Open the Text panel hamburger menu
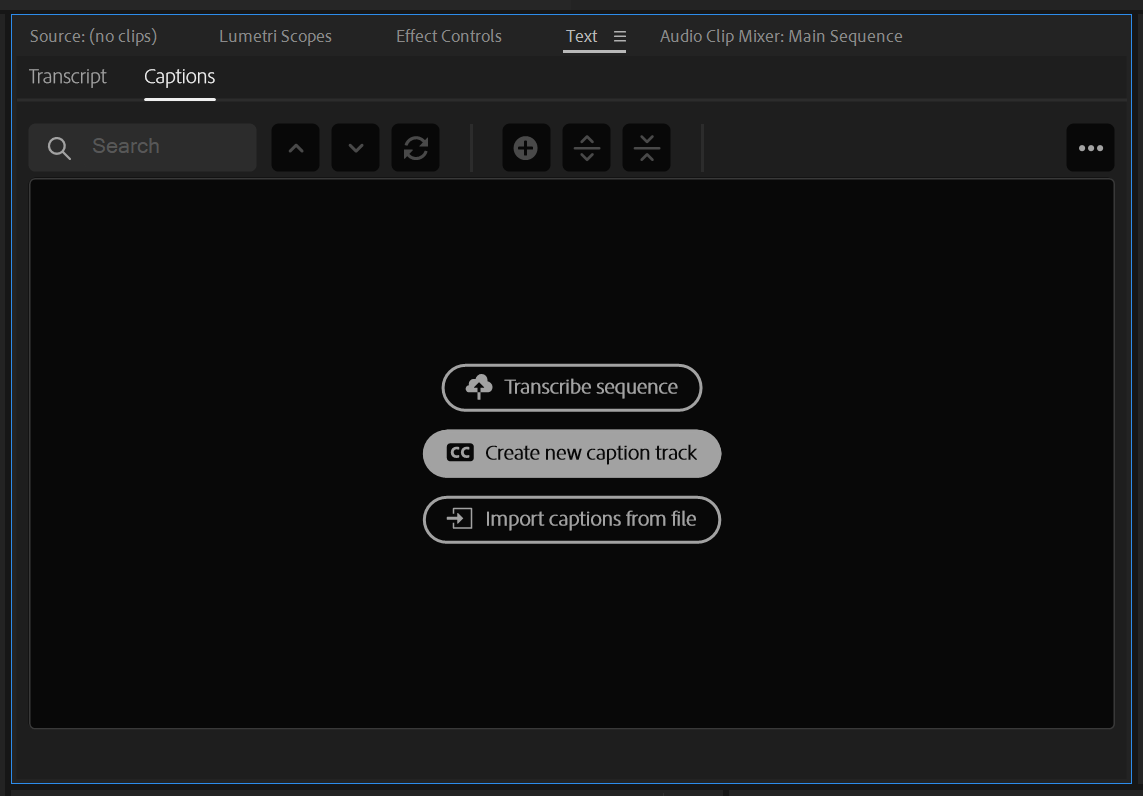The width and height of the screenshot is (1143, 796). 620,36
